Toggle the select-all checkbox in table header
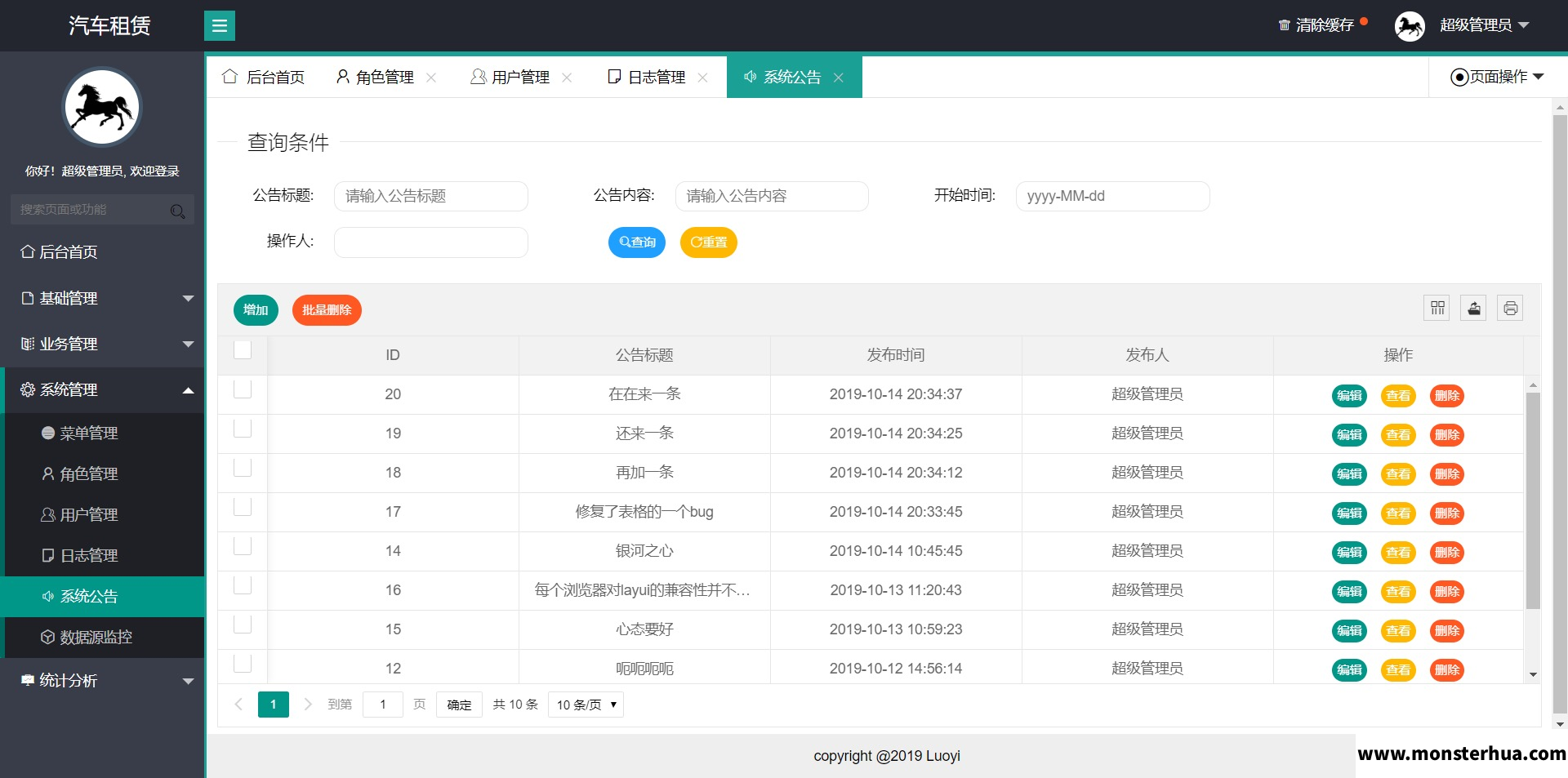This screenshot has height=778, width=1568. (243, 349)
